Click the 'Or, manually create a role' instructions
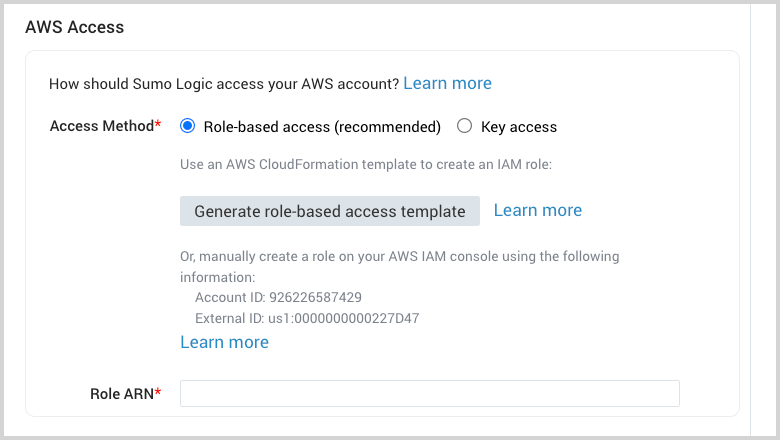 399,257
